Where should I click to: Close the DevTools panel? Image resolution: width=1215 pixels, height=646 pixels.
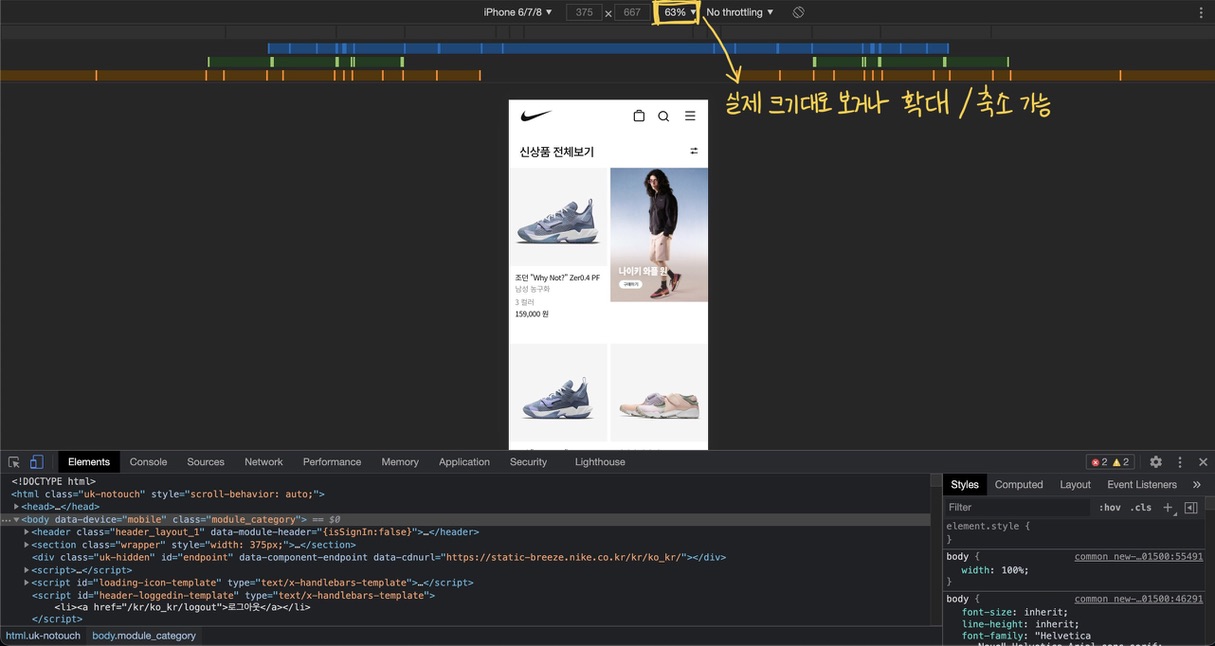coord(1203,462)
